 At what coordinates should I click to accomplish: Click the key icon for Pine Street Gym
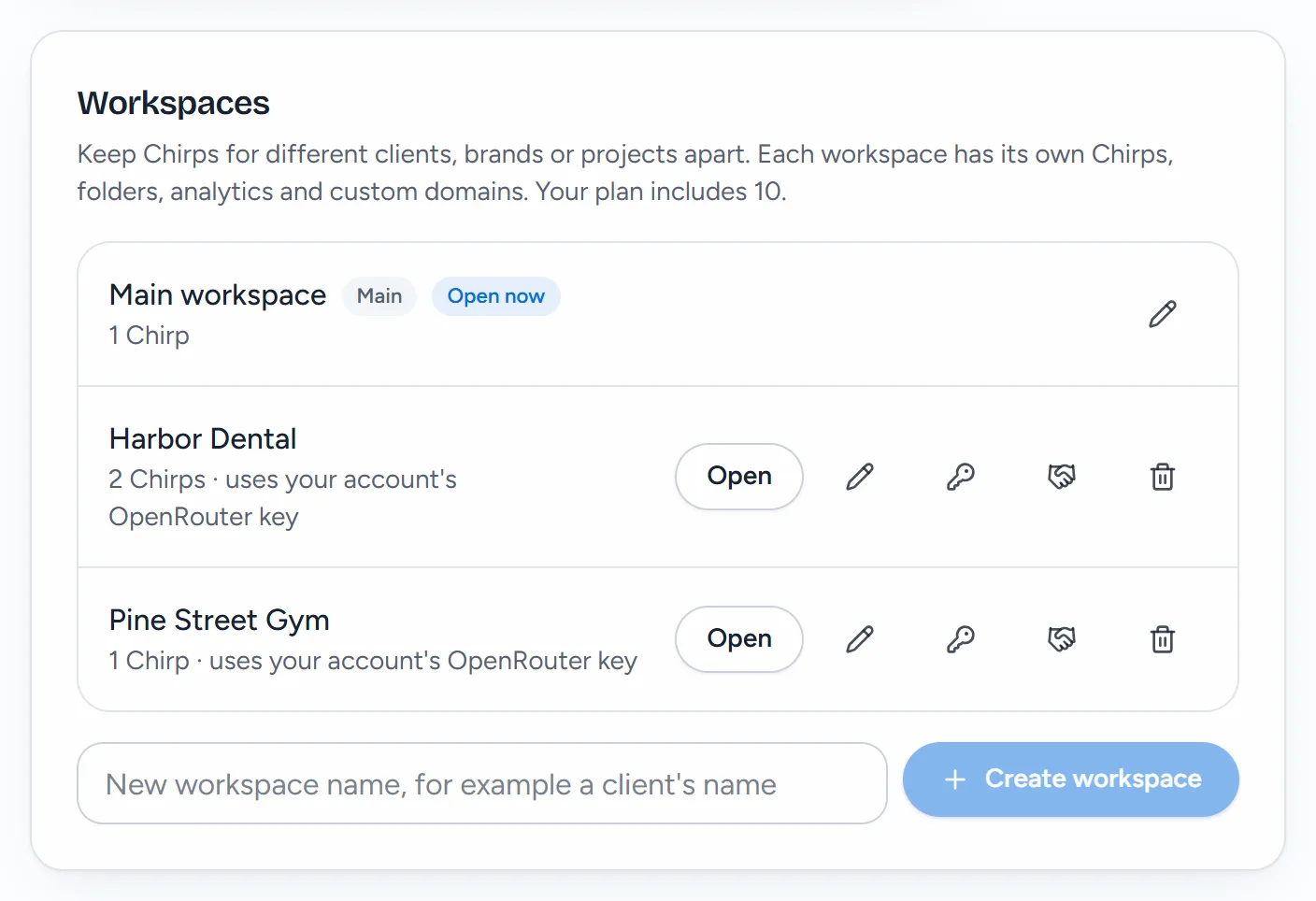(x=961, y=639)
